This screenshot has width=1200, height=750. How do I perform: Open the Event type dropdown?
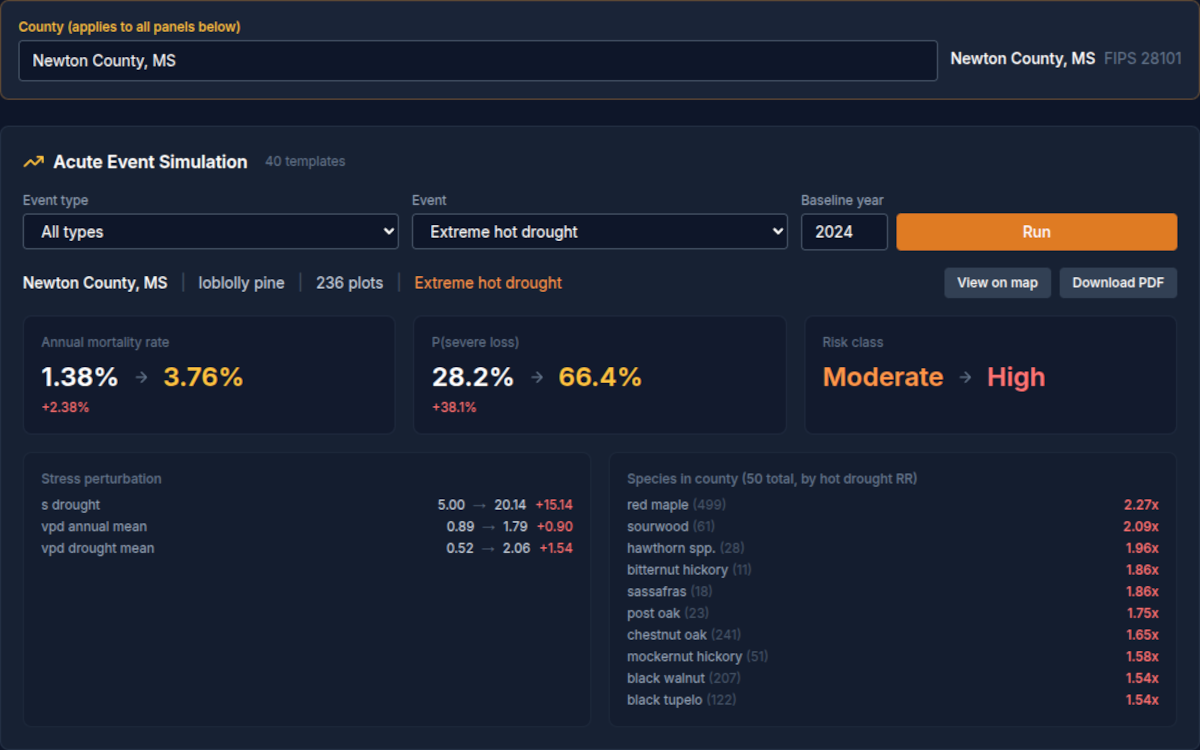pos(211,232)
